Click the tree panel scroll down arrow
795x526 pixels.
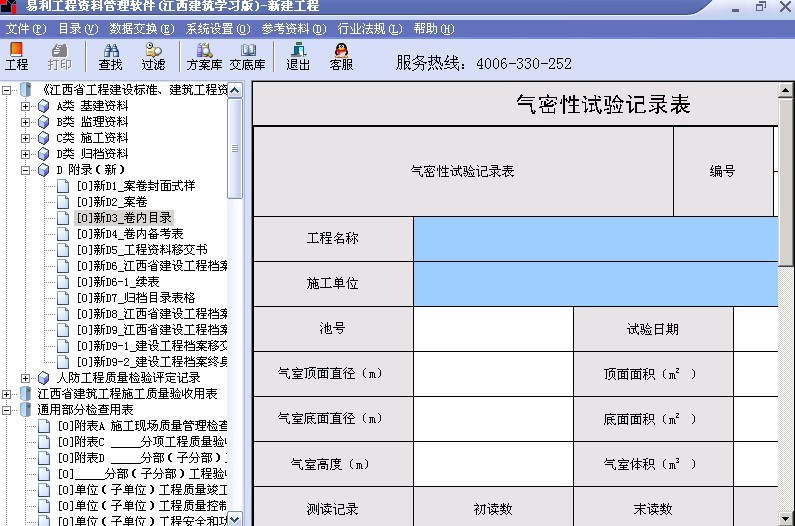tap(236, 519)
